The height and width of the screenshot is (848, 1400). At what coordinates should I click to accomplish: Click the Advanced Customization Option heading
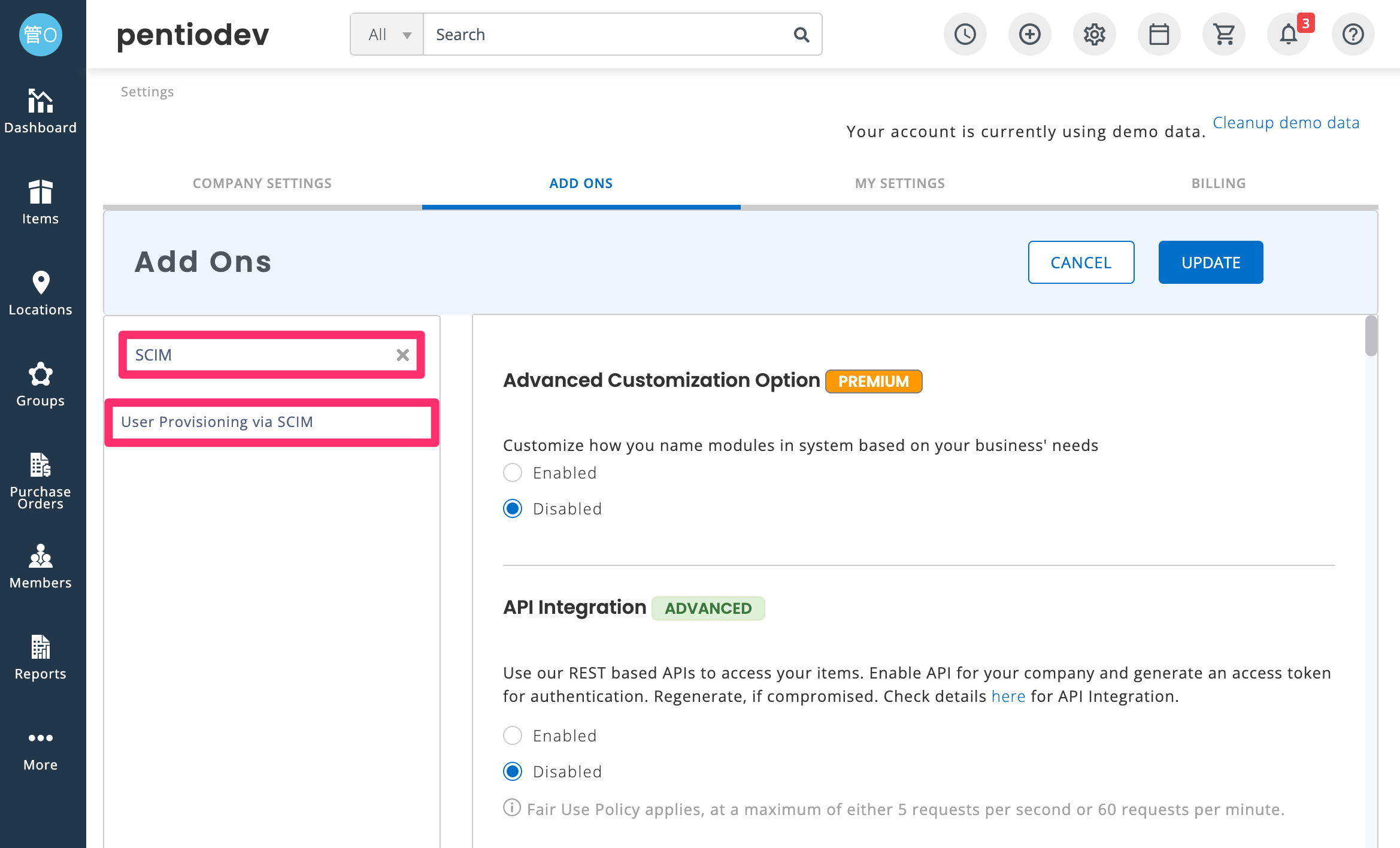pos(662,380)
